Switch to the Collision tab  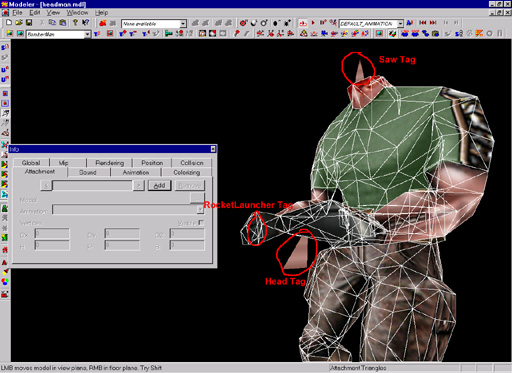coord(192,163)
